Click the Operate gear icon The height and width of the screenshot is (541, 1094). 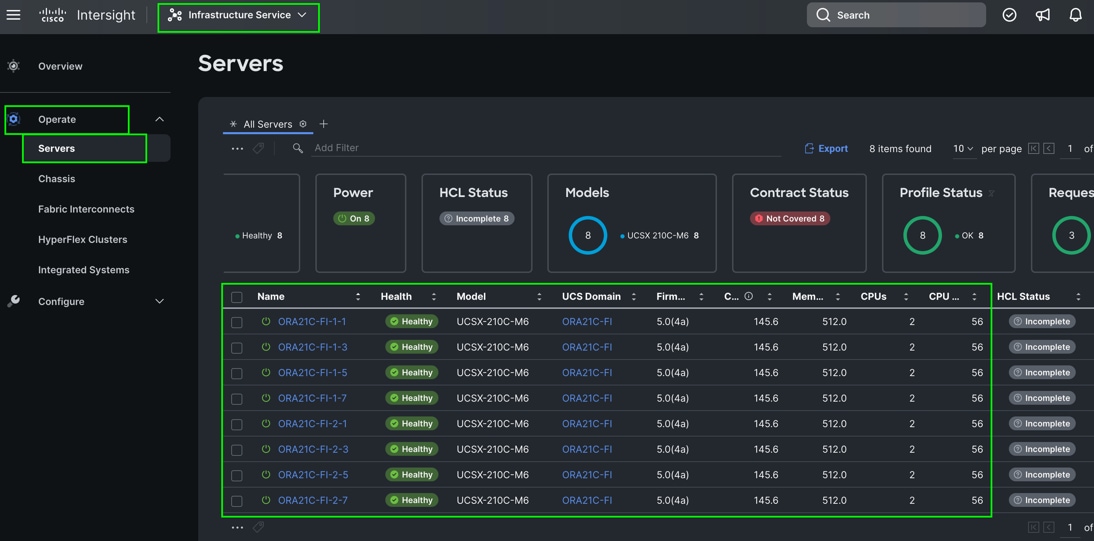(13, 119)
